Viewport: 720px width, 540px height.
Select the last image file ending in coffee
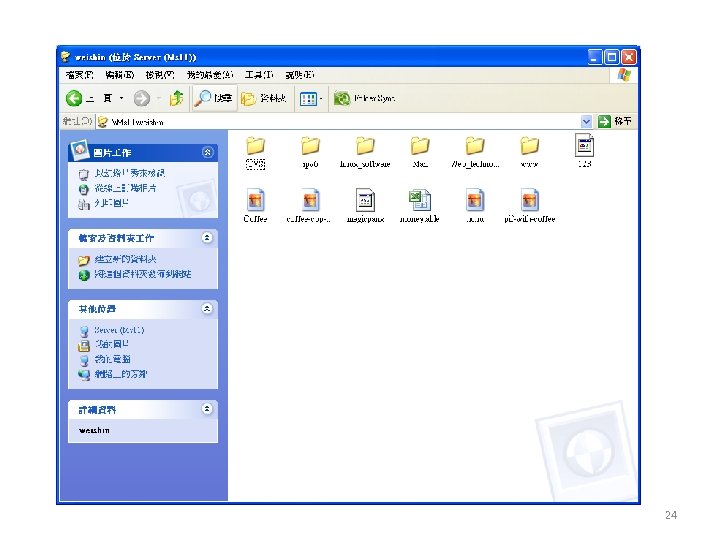tap(529, 206)
